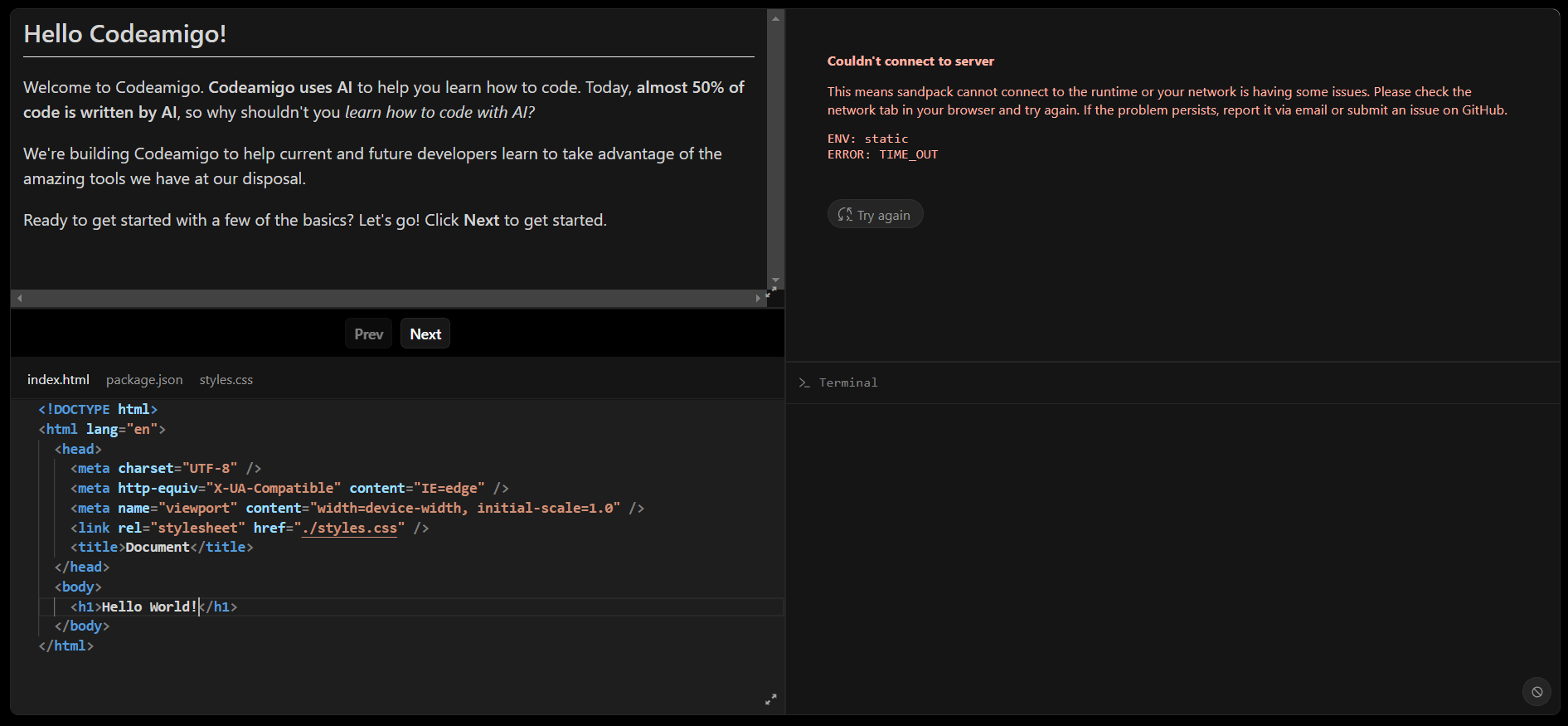Click the 'Couldn't connect to server' error title
Viewport: 1568px width, 726px height.
click(x=910, y=61)
